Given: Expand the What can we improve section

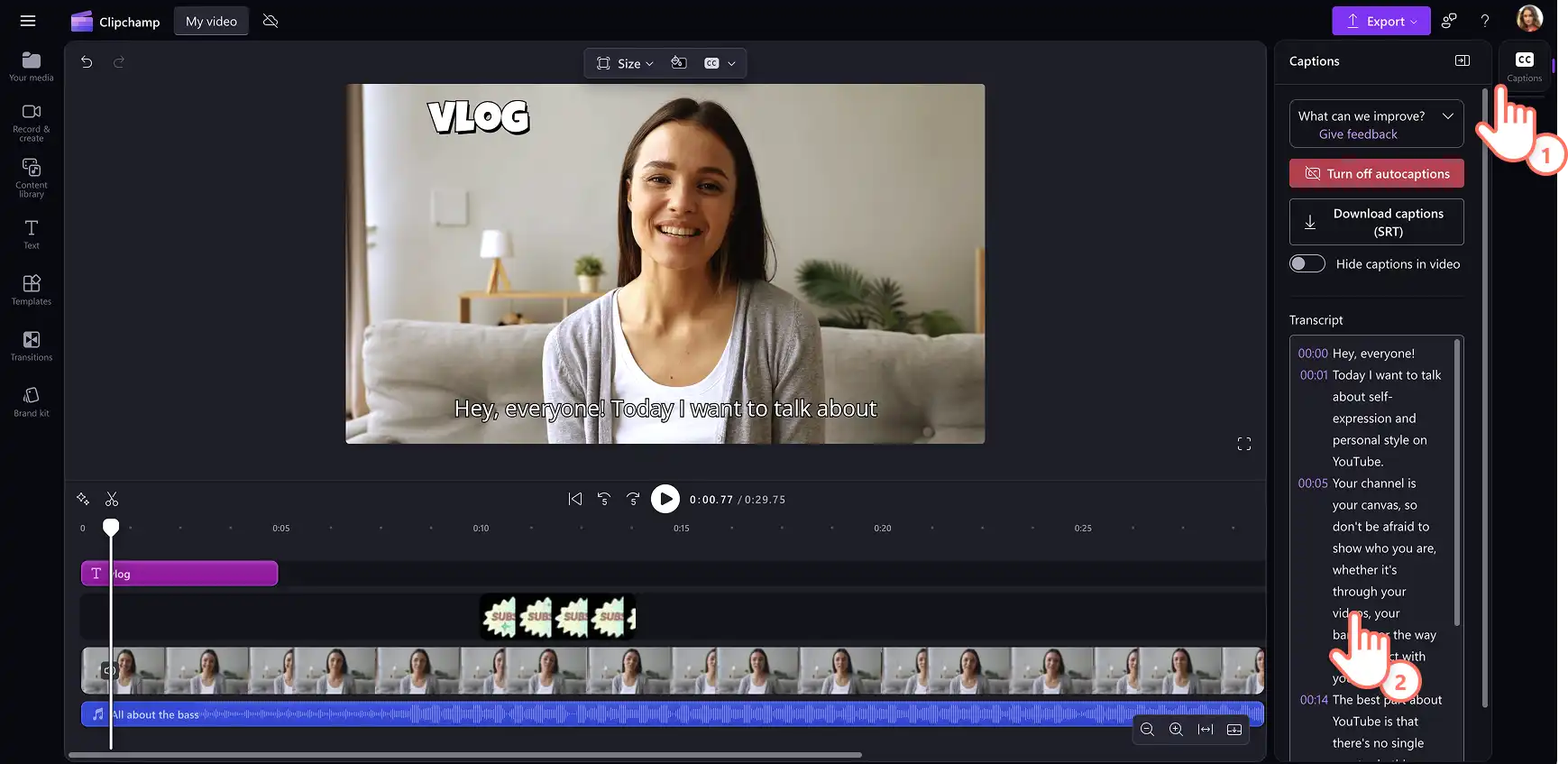Looking at the screenshot, I should 1447,115.
